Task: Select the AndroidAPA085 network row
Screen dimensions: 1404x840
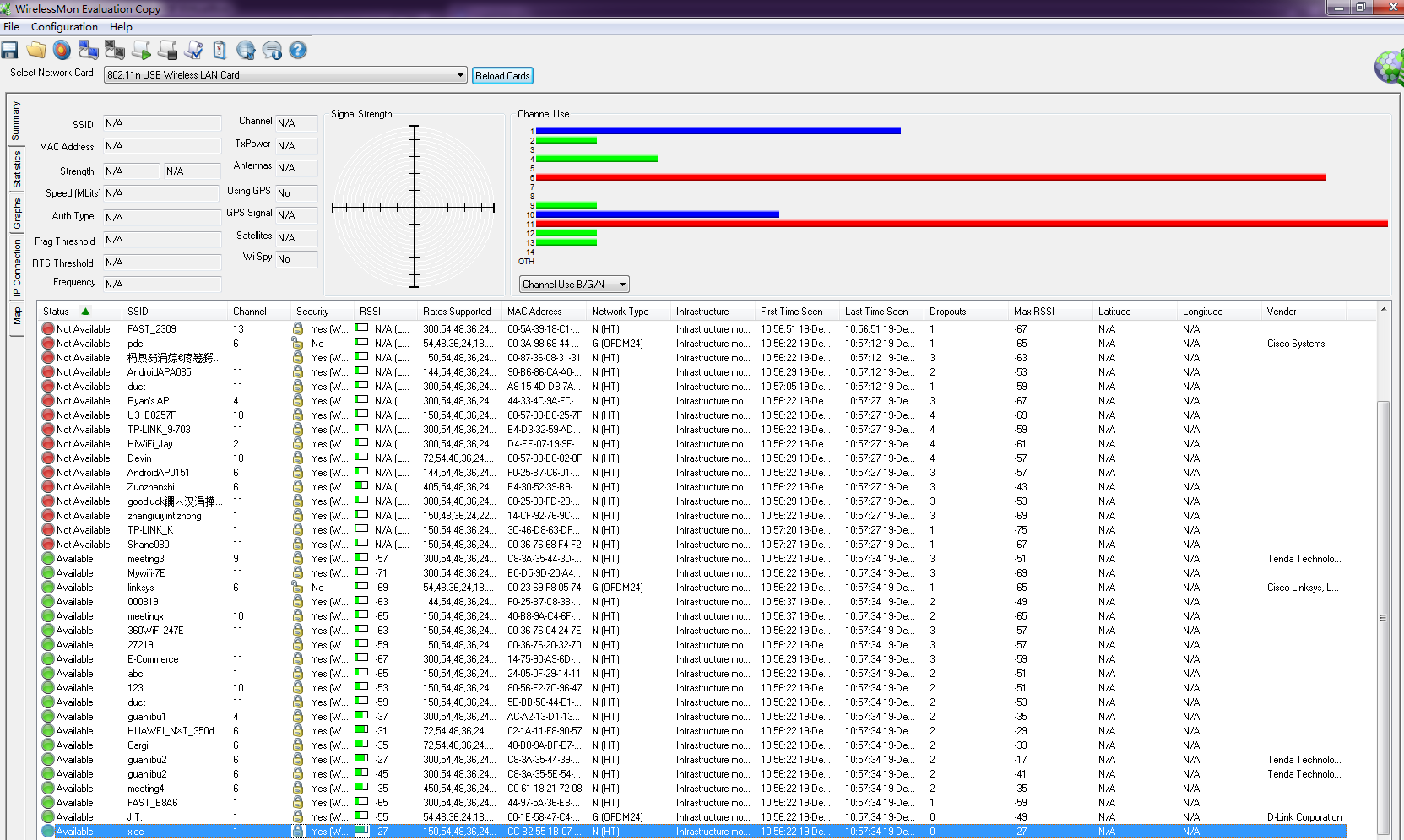Action: (692, 372)
